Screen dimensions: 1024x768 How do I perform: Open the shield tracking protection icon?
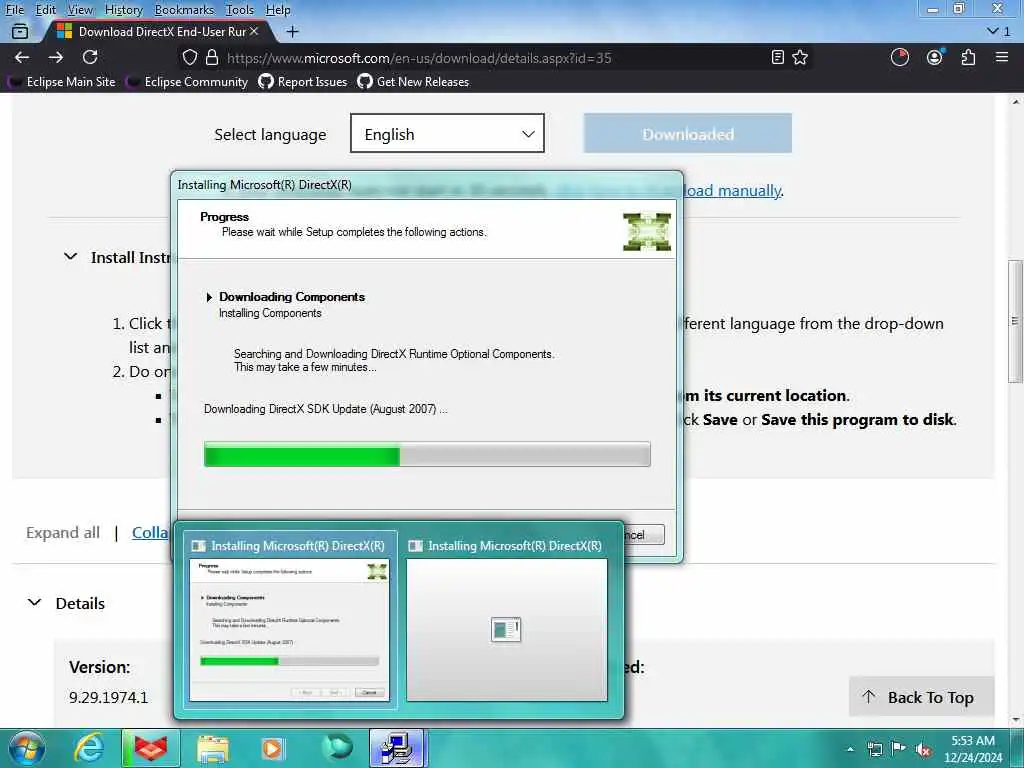pyautogui.click(x=189, y=57)
